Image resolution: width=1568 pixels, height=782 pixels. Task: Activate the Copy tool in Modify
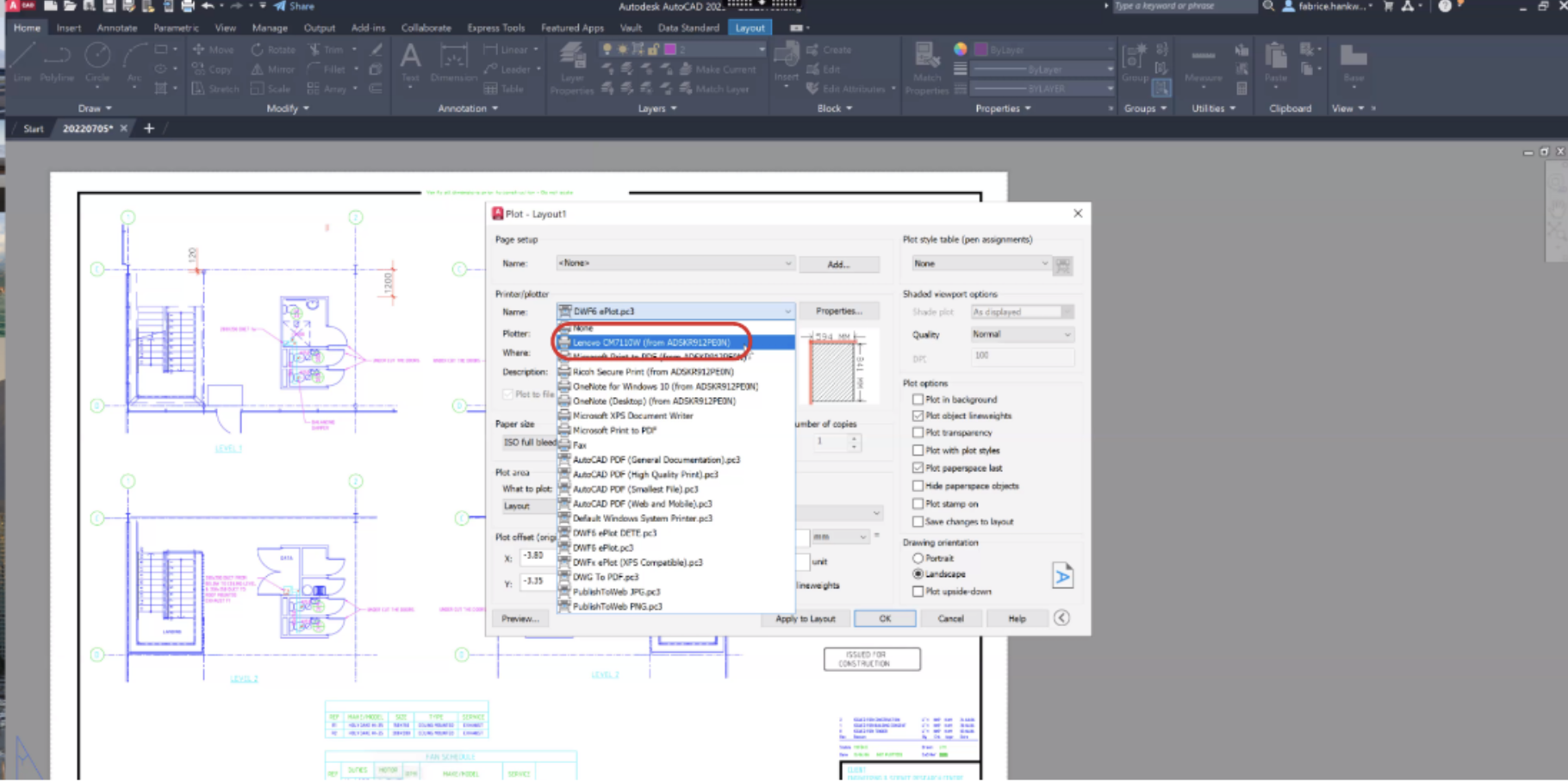coord(212,69)
